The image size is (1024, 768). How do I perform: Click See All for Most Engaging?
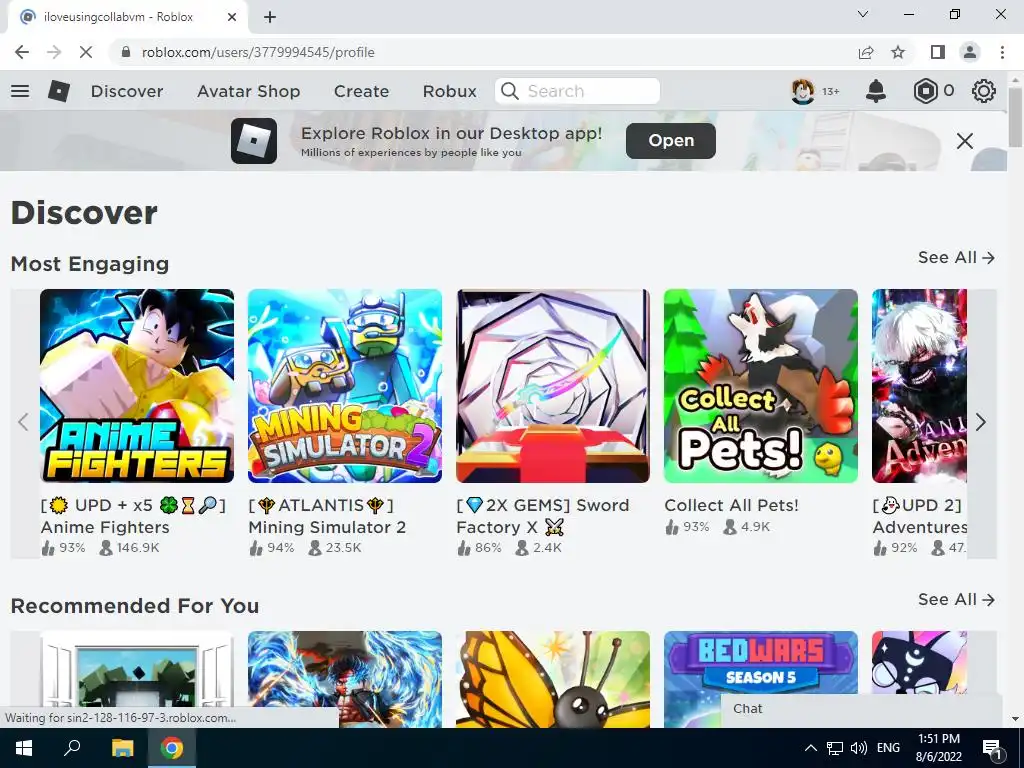pyautogui.click(x=956, y=257)
